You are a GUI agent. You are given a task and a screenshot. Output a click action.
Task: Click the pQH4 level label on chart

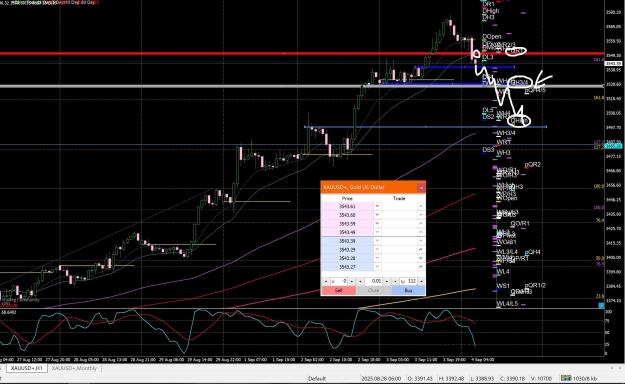coord(533,252)
